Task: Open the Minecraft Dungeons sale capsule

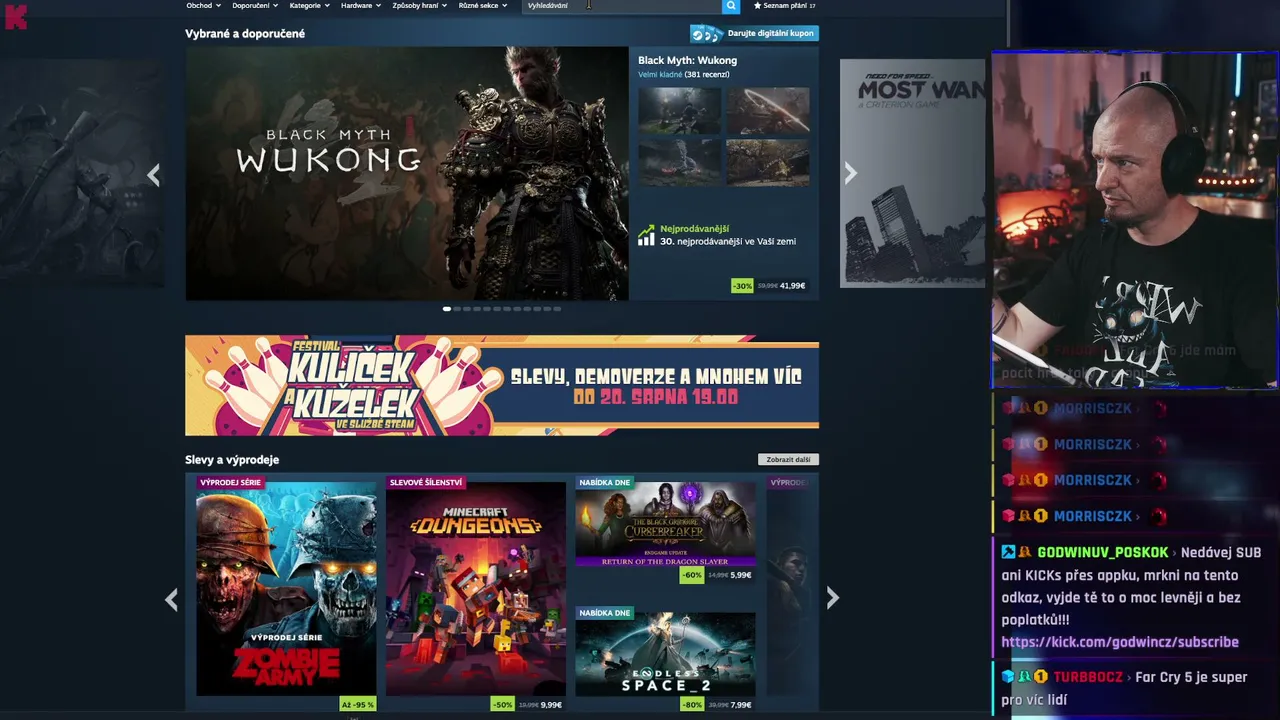Action: (x=476, y=589)
